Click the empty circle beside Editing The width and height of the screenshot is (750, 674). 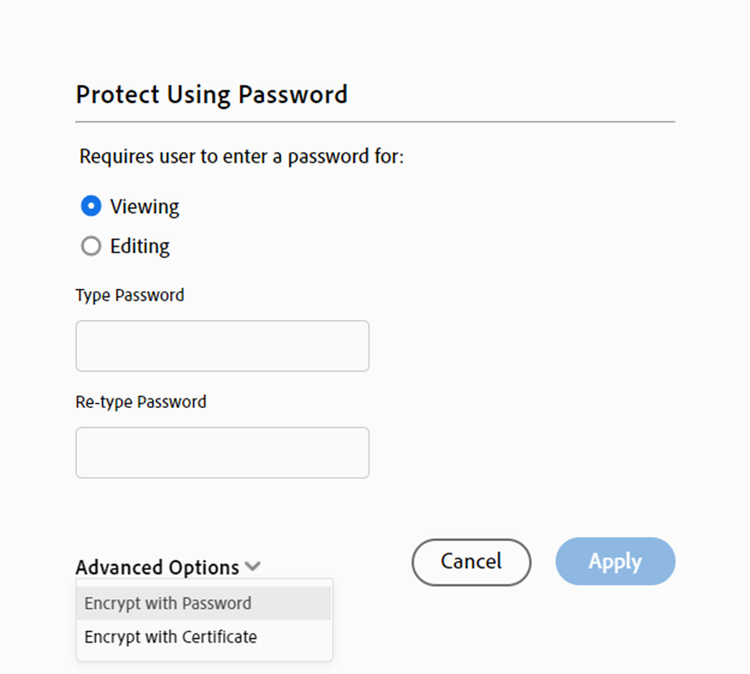[91, 246]
